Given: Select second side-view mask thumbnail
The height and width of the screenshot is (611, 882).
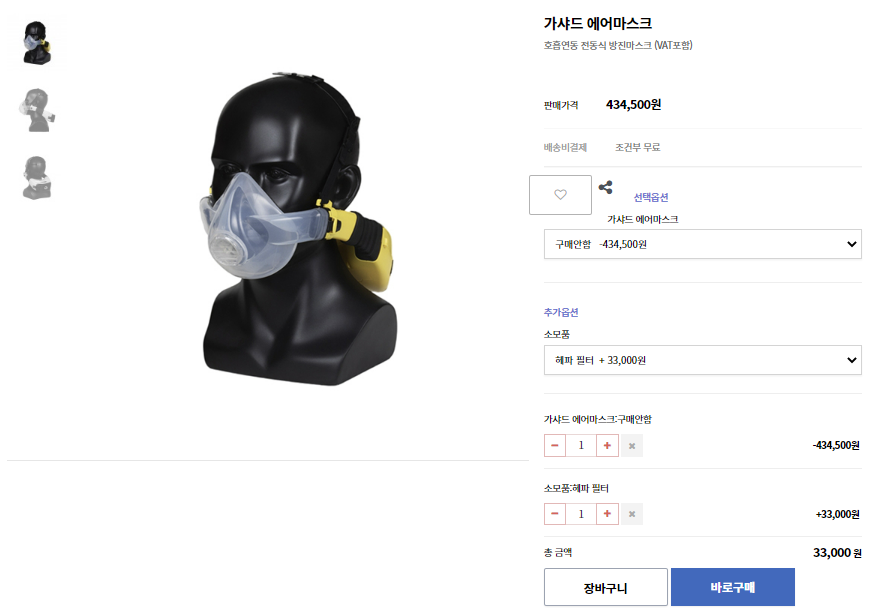Looking at the screenshot, I should [37, 110].
